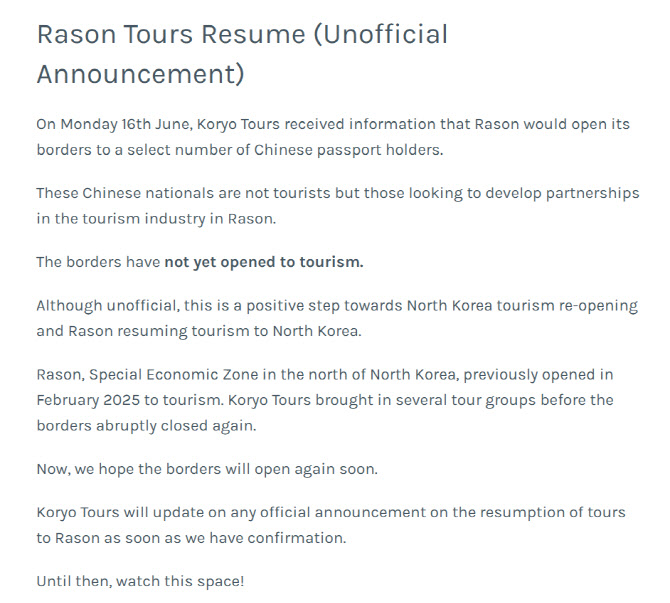Screen dimensions: 670x603
Task: Click "Chinese passport holders" in the first paragraph
Action: (349, 150)
